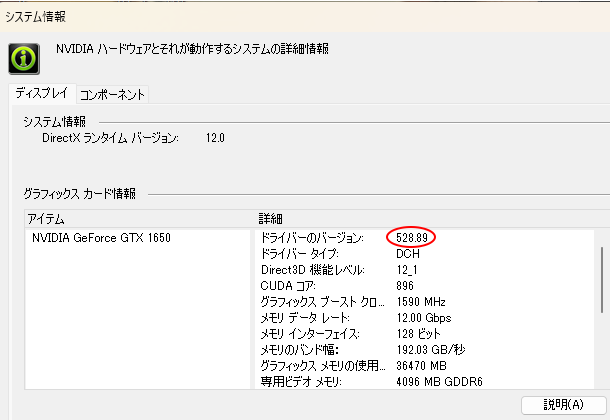Select the 128 ビット value
The image size is (610, 420).
(418, 334)
